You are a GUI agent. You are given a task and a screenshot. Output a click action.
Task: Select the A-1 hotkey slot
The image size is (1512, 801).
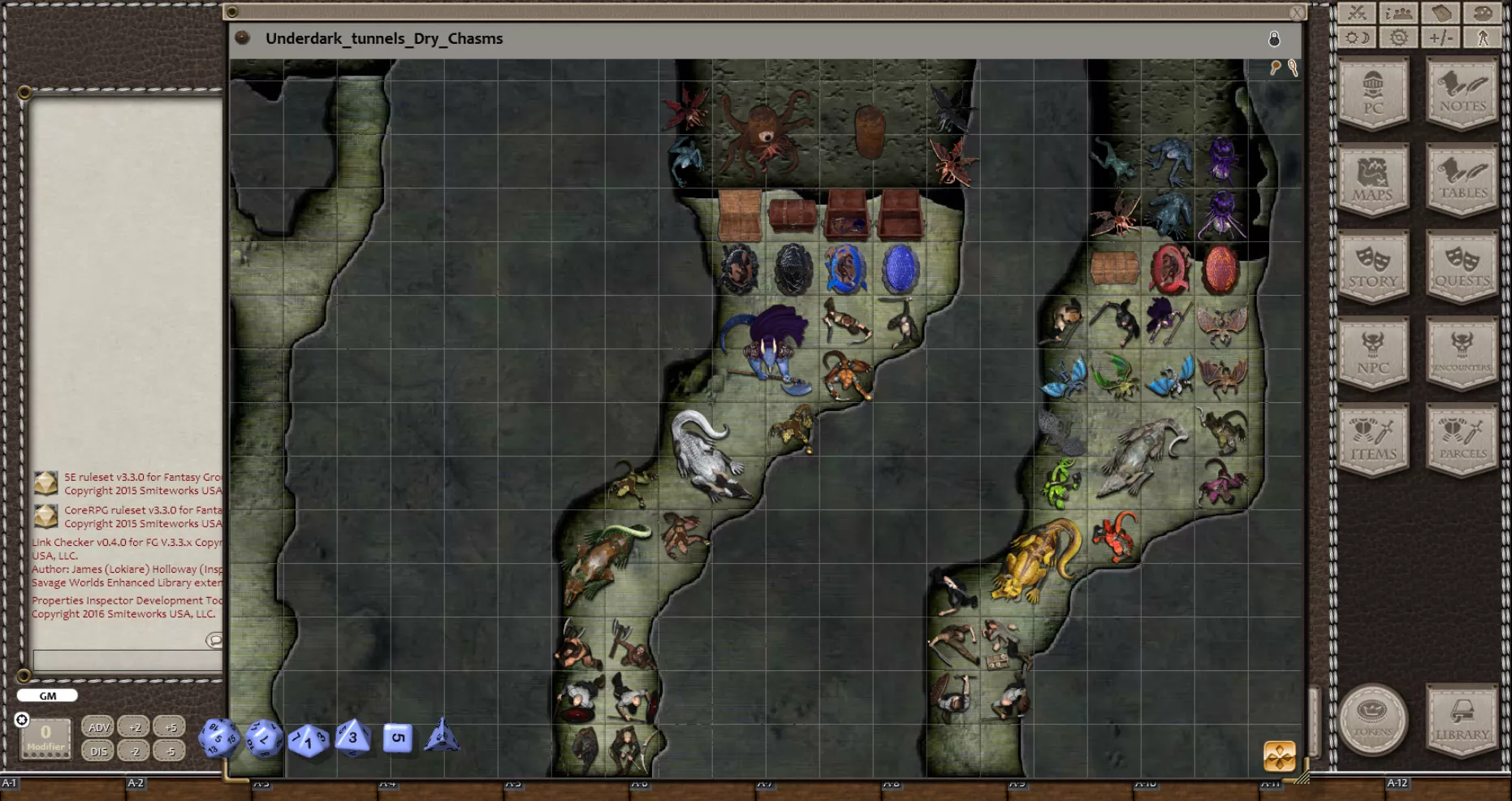click(x=9, y=783)
